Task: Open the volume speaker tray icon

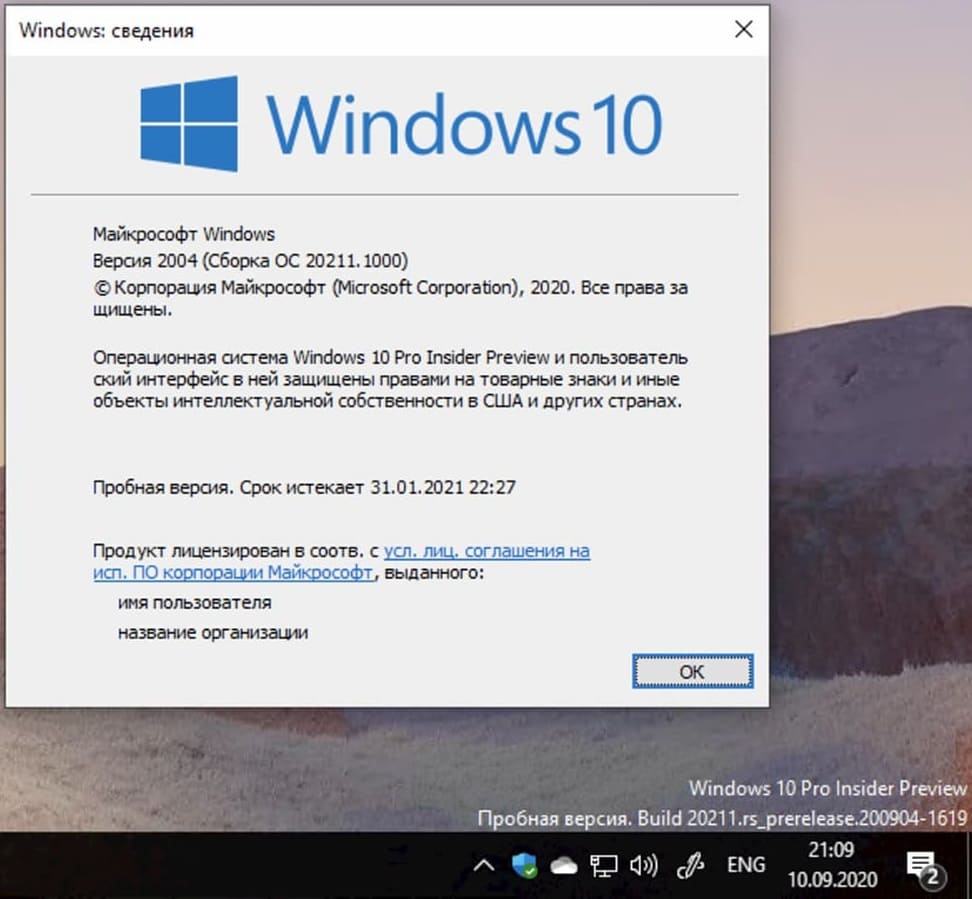Action: pyautogui.click(x=643, y=865)
